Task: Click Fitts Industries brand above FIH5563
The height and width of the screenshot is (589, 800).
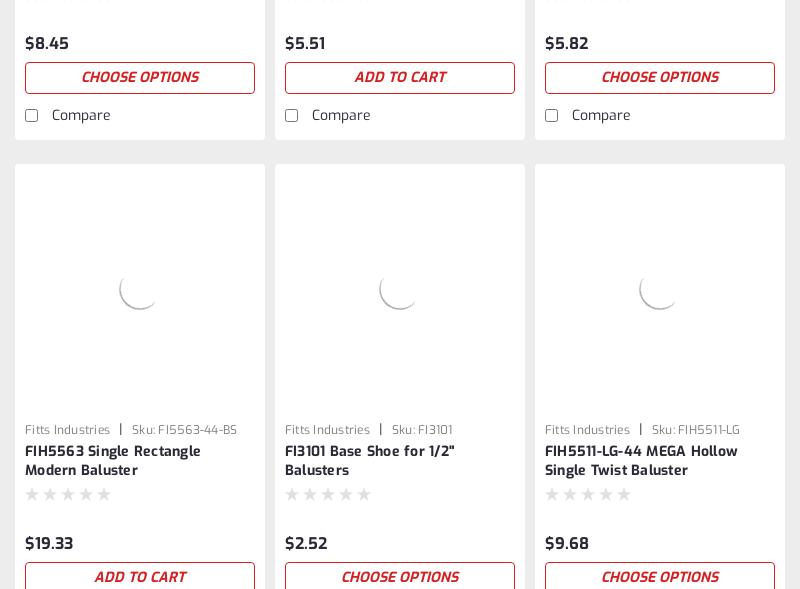Action: click(67, 430)
